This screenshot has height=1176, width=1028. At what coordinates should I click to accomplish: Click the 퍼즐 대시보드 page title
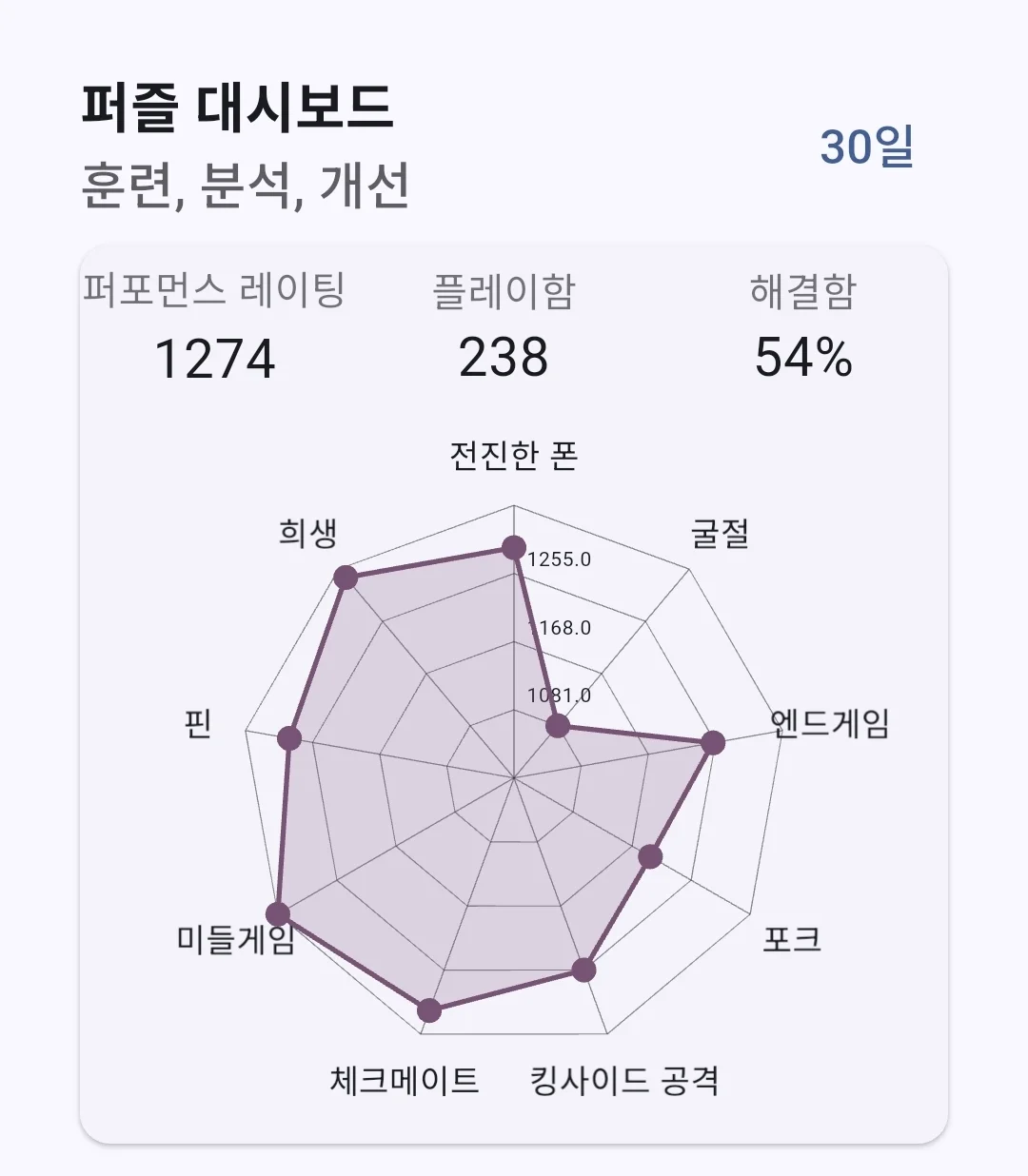pos(237,107)
